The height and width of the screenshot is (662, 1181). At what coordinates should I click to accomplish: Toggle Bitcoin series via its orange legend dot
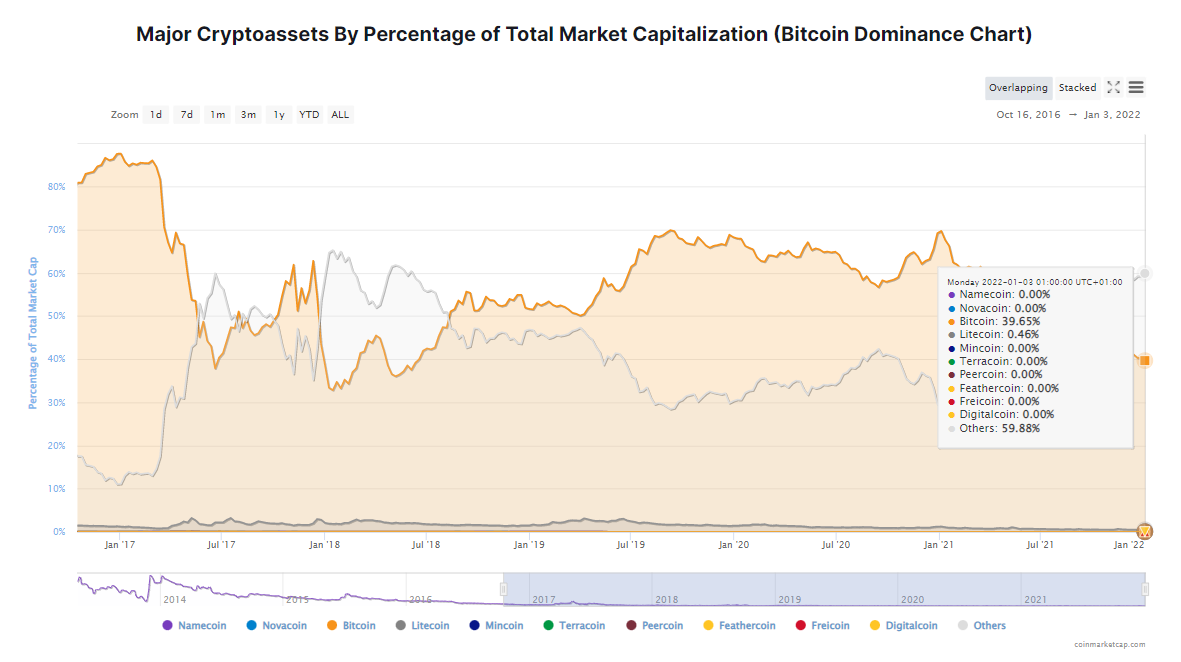[331, 626]
